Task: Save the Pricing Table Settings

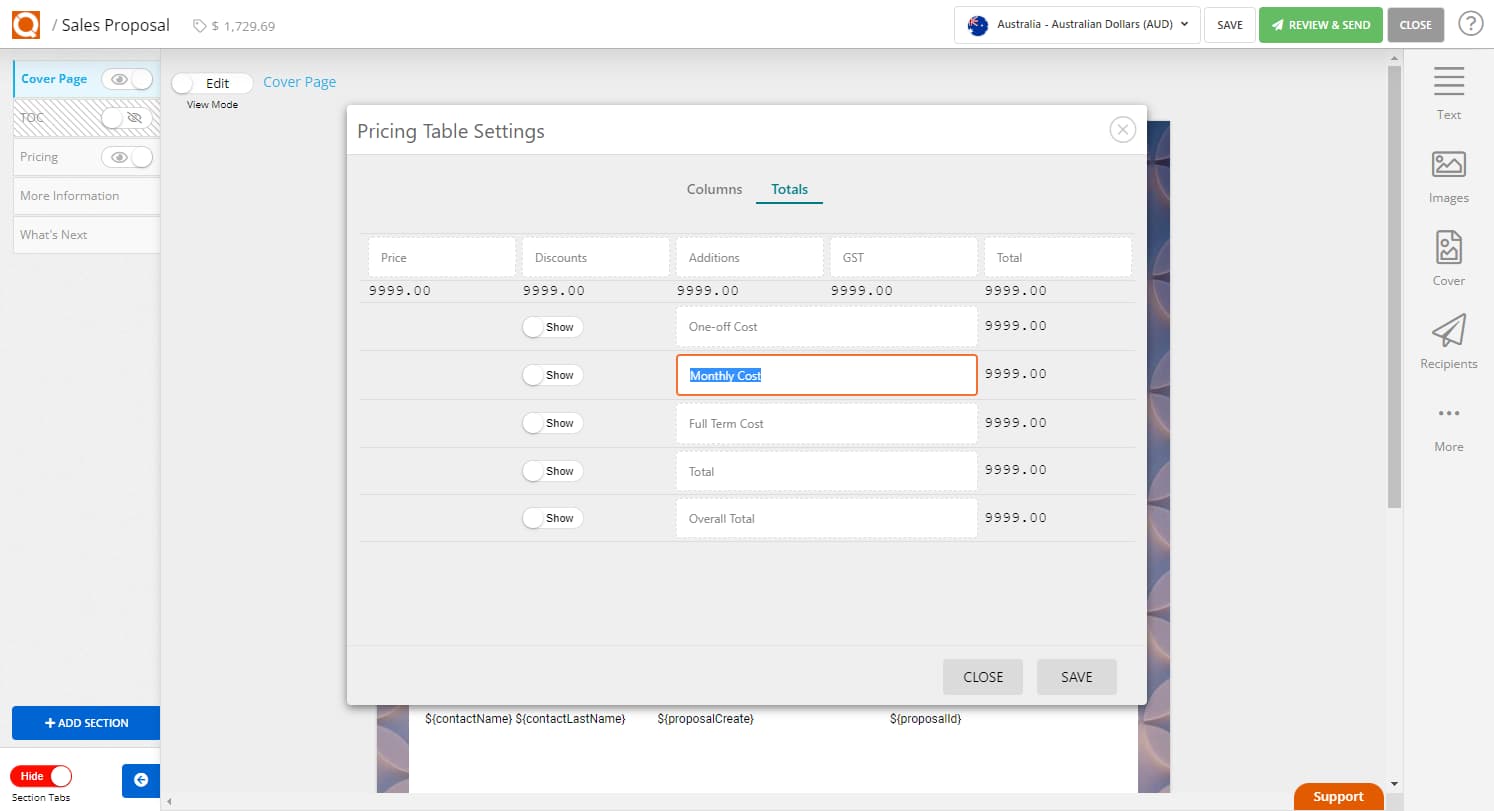Action: (x=1076, y=677)
